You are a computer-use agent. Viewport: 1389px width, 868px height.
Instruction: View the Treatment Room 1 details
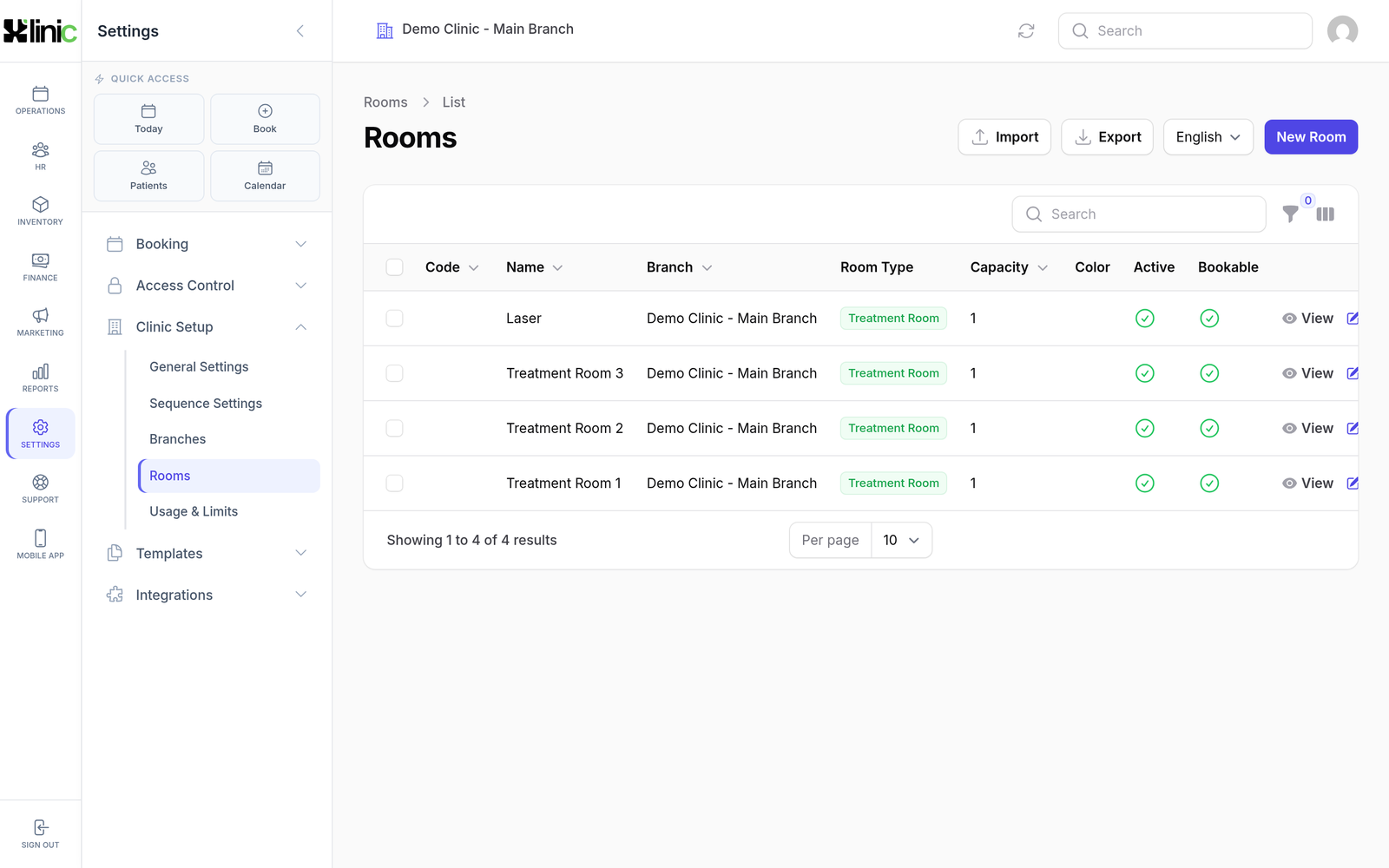[x=1307, y=483]
